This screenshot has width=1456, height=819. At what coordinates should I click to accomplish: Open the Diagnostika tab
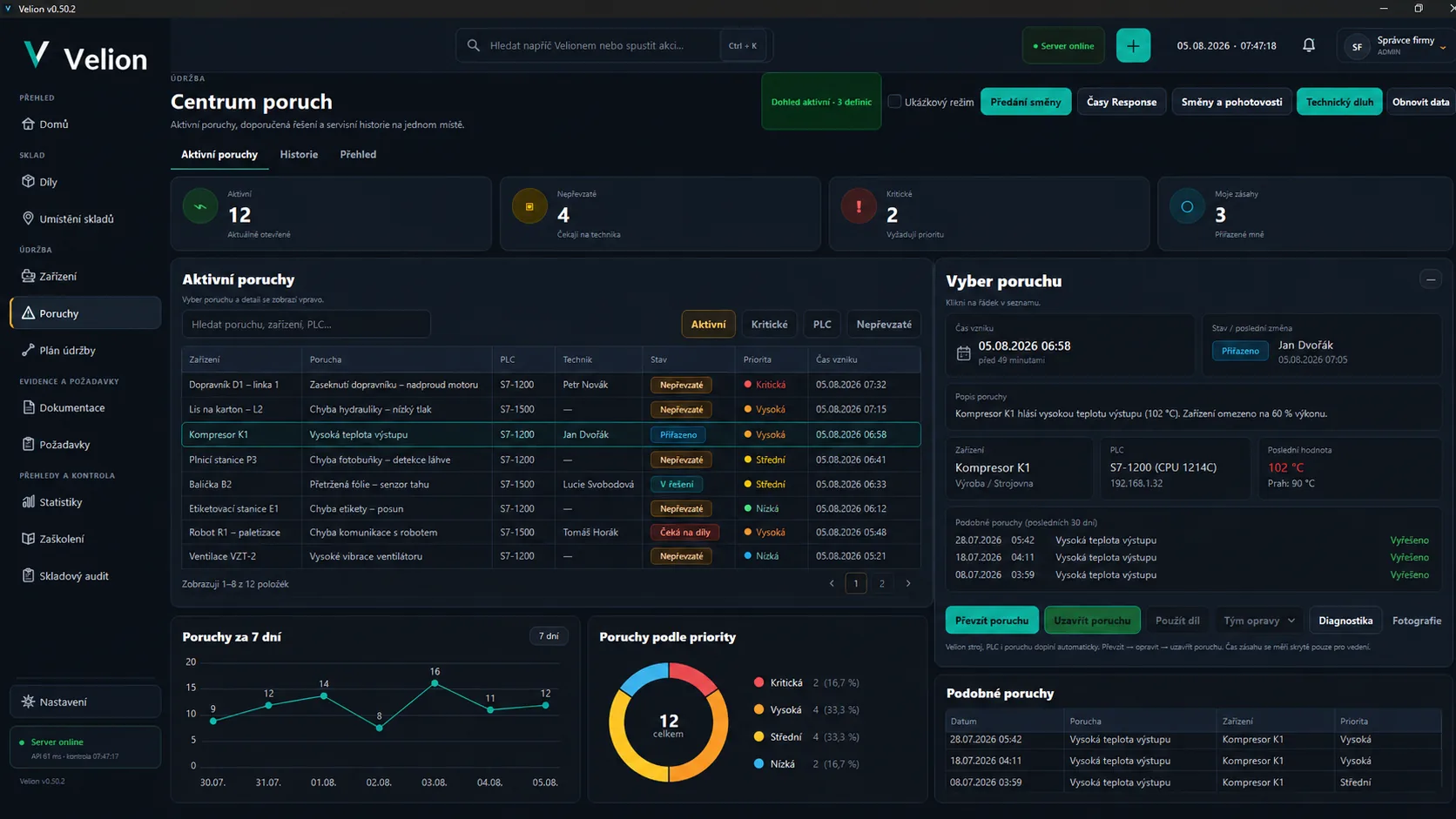(1345, 621)
